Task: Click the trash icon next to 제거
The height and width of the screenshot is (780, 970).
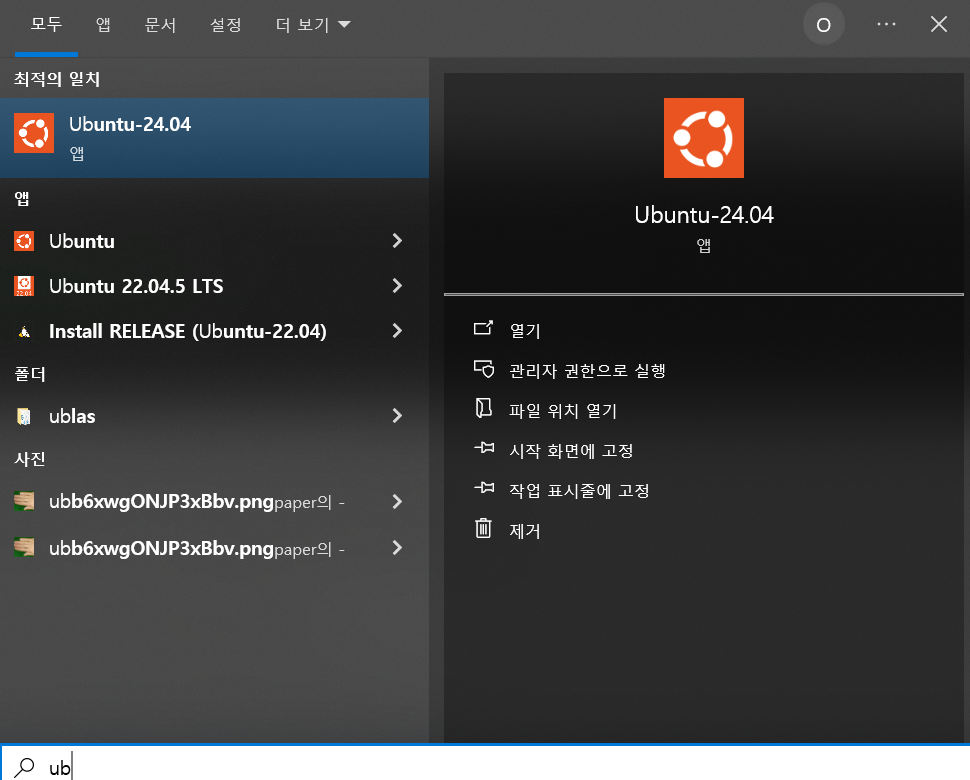Action: coord(483,528)
